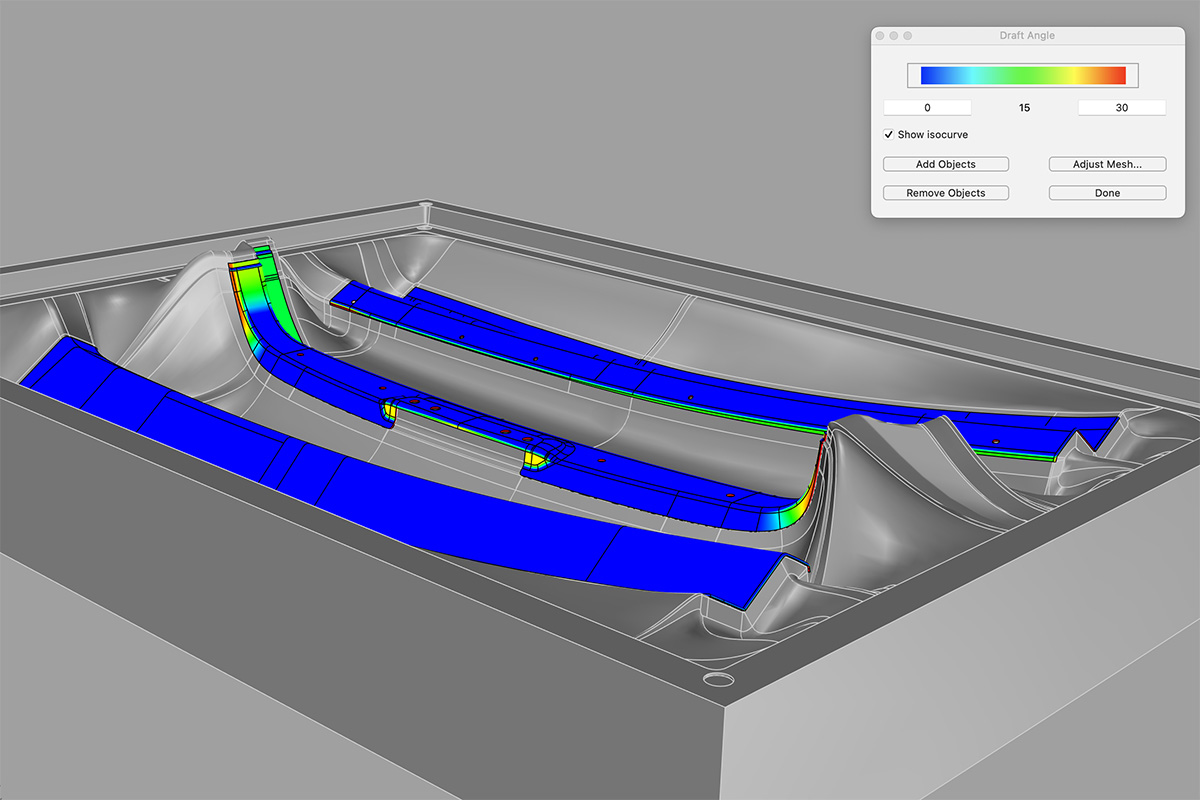The image size is (1200, 800).
Task: Toggle the Show isocurve checkbox
Action: (x=889, y=134)
